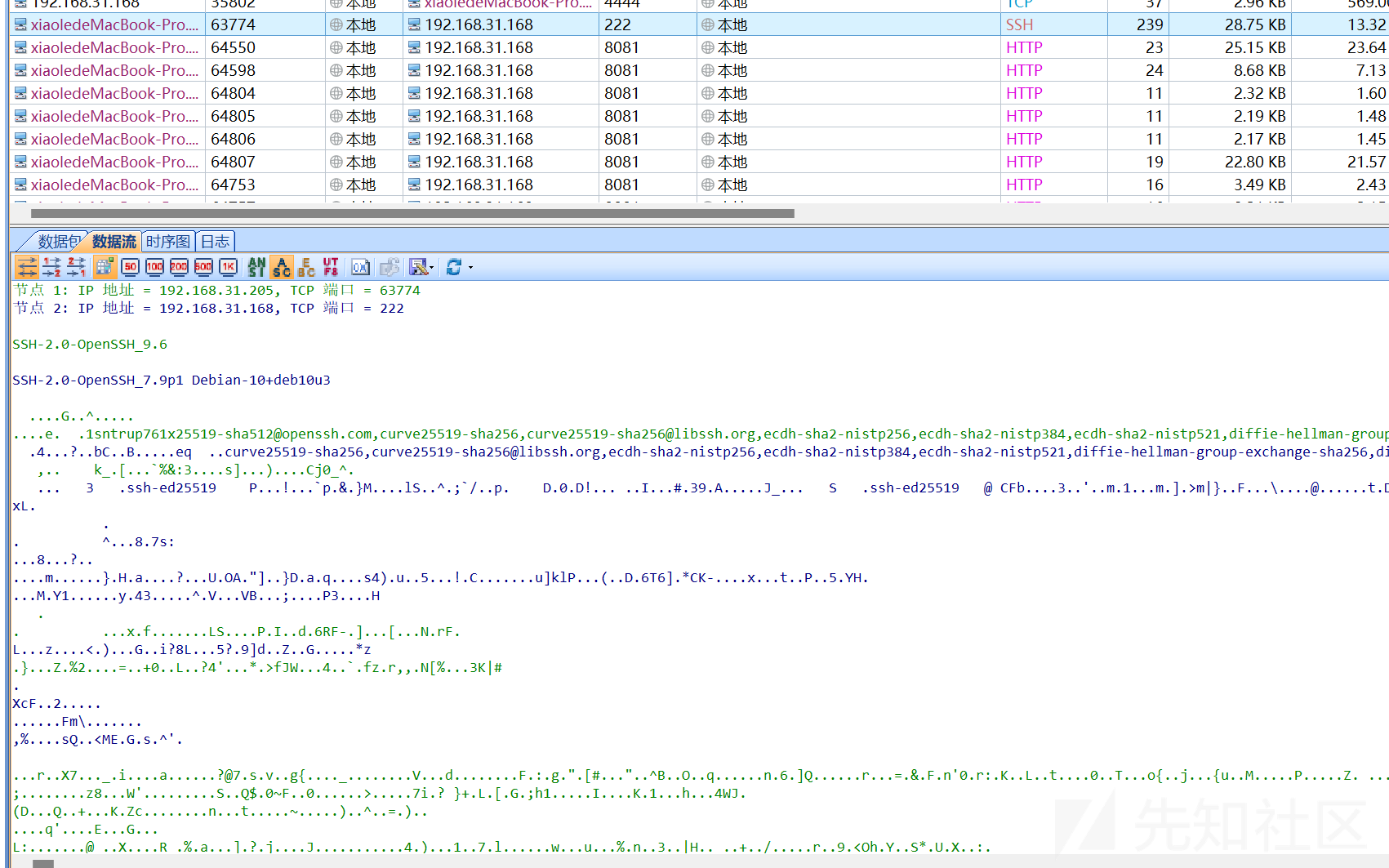Toggle bidirectional data flow view
The image size is (1389, 868).
click(27, 266)
